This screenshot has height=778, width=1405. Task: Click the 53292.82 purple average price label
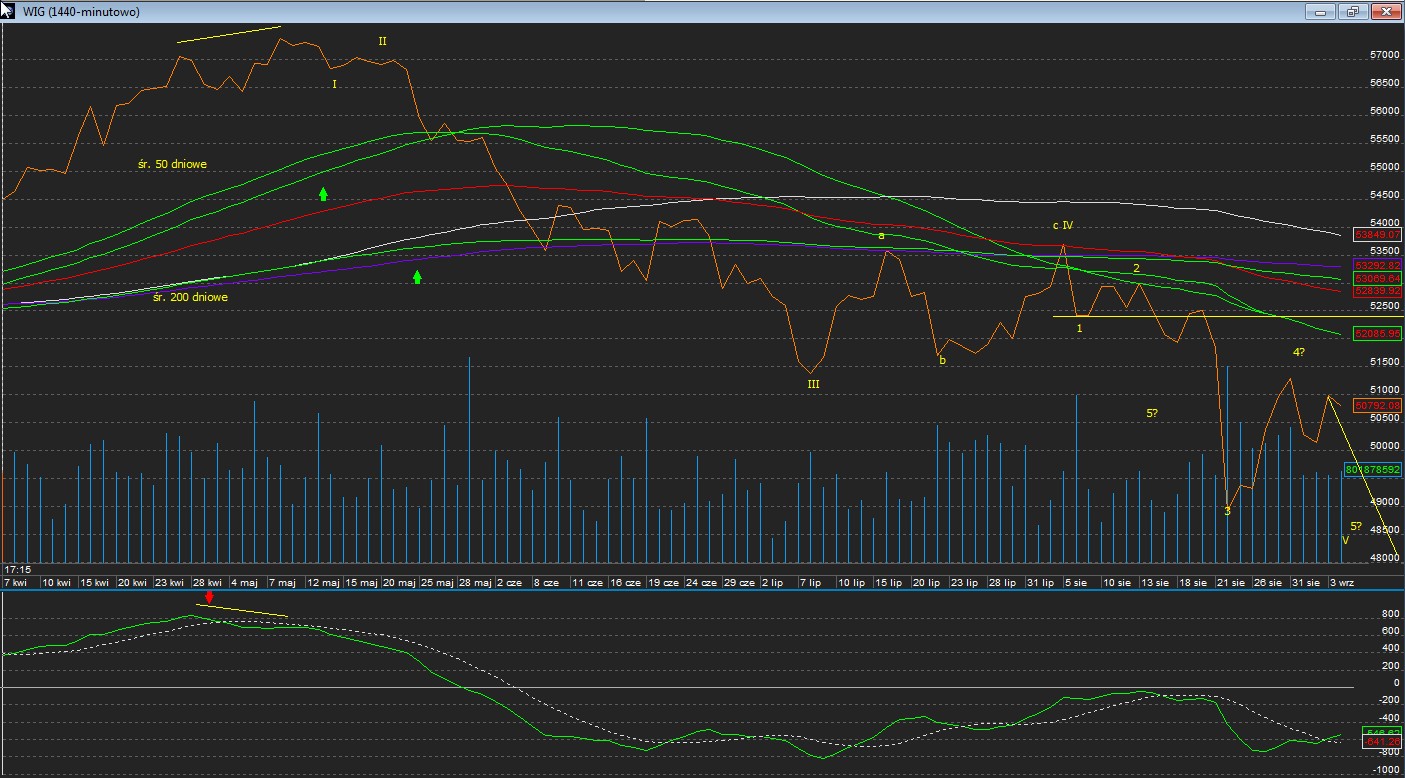[x=1376, y=265]
